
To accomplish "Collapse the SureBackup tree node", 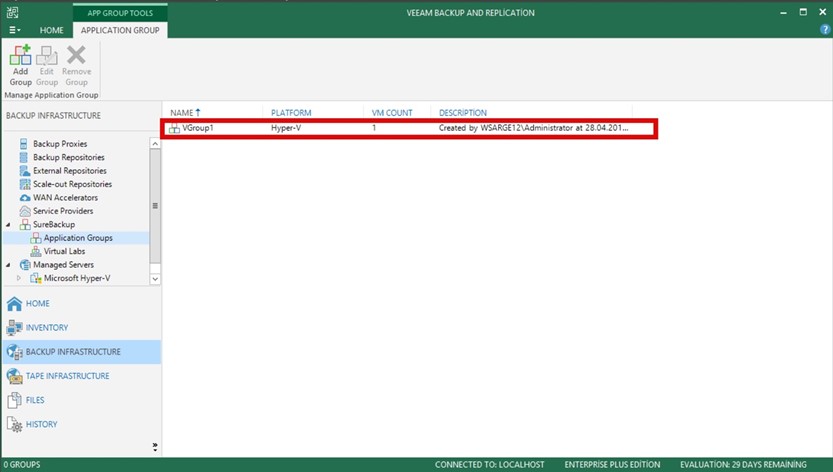I will pyautogui.click(x=8, y=225).
